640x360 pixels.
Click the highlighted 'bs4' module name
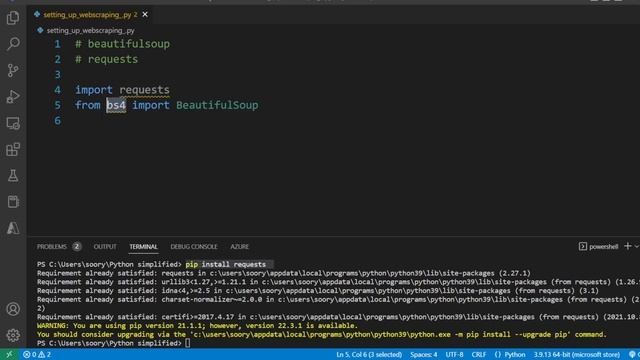(x=116, y=105)
